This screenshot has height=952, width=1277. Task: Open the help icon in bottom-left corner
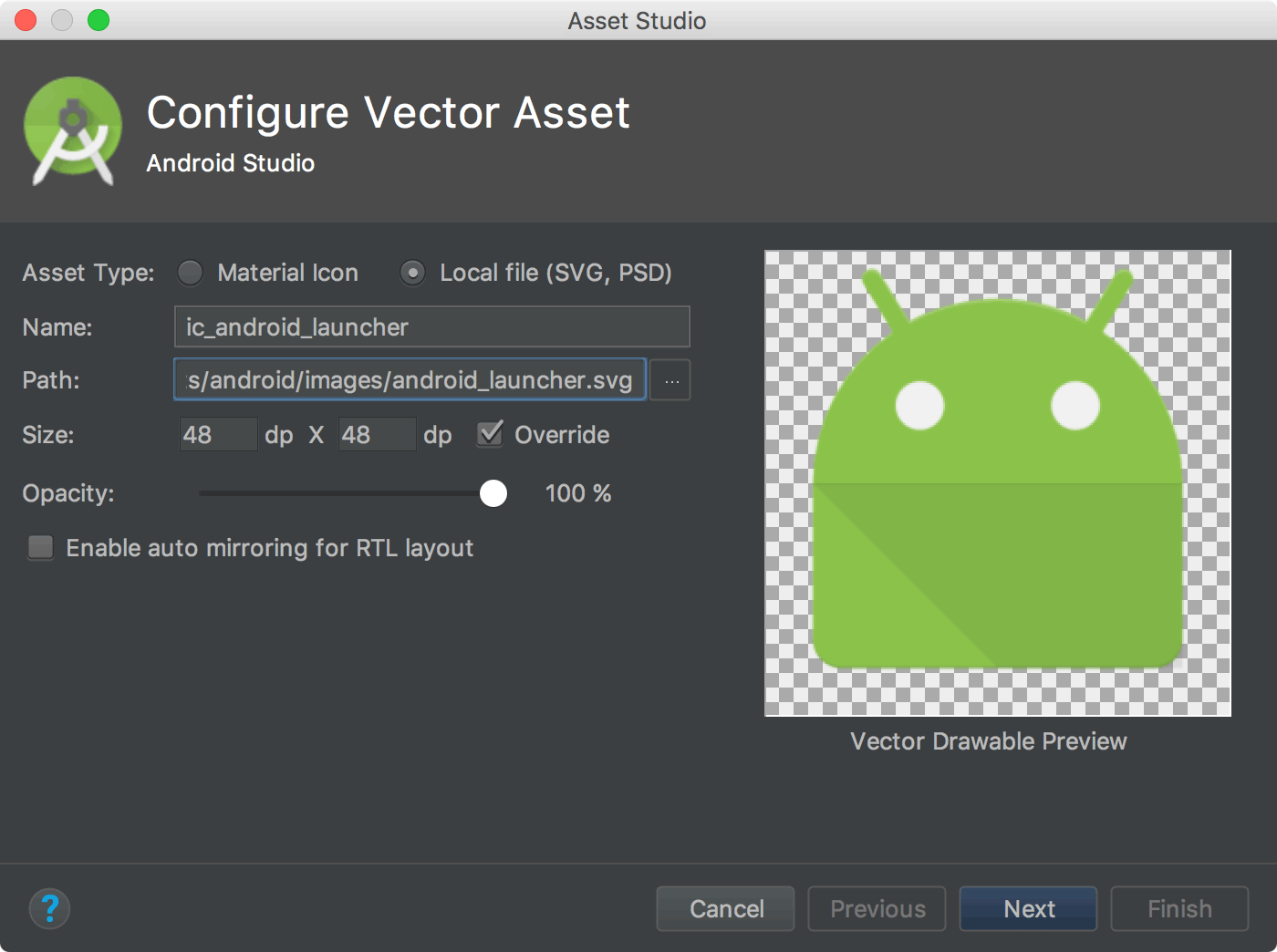50,908
